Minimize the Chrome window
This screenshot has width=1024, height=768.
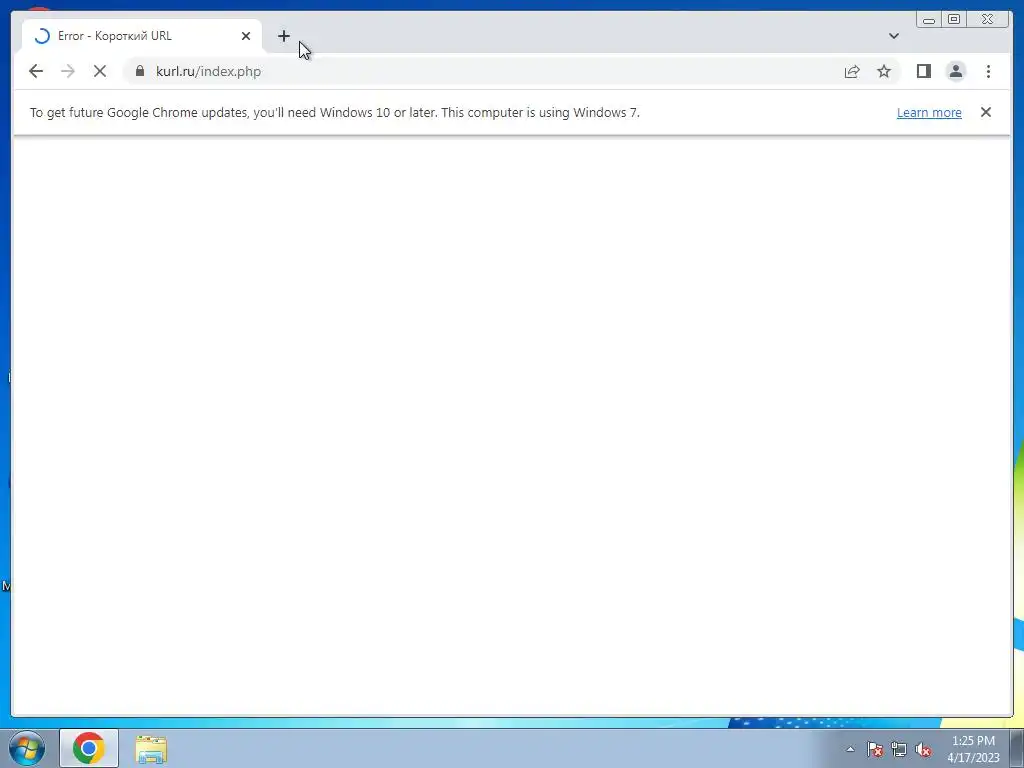coord(928,20)
